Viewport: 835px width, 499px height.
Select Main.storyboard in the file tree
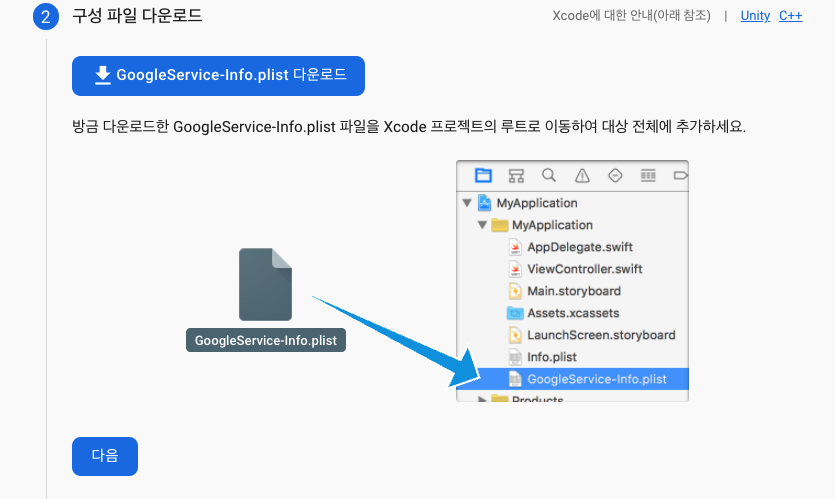pos(572,291)
